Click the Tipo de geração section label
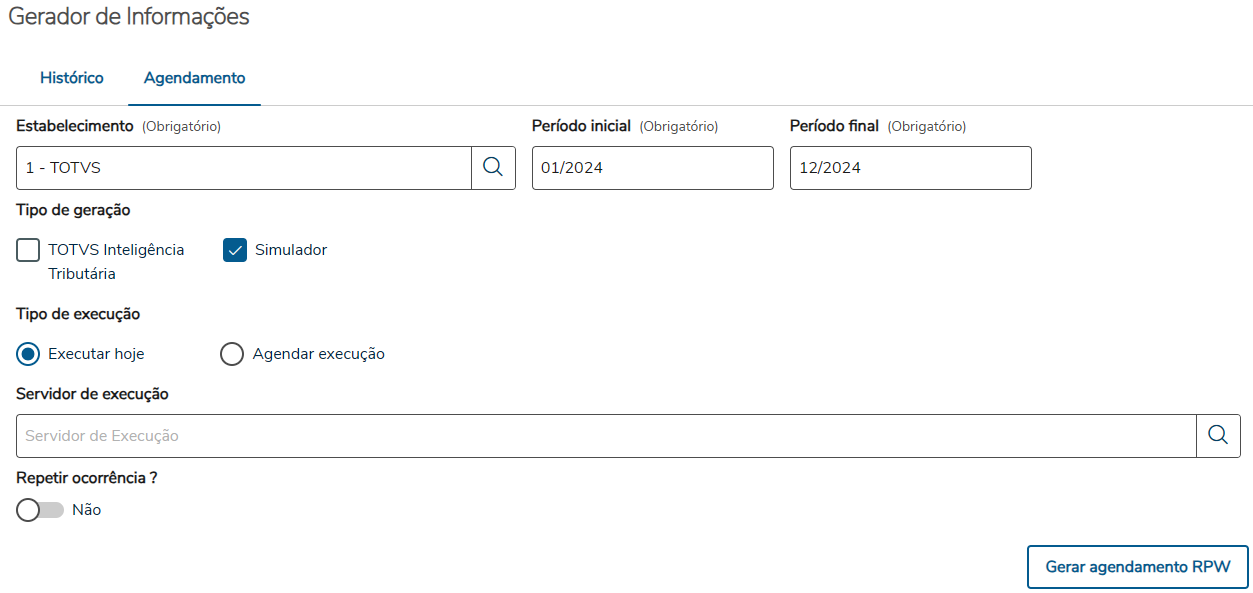This screenshot has height=593, width=1253. [x=73, y=210]
